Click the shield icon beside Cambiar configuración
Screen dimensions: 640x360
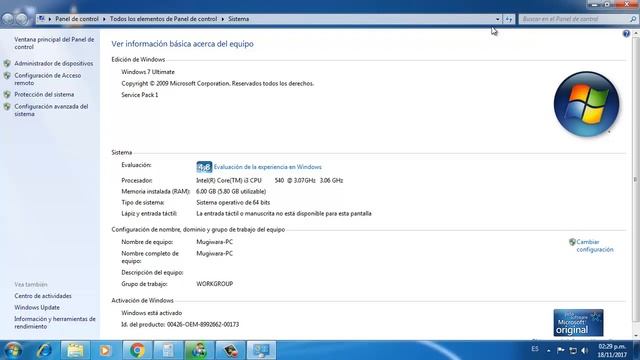[572, 242]
